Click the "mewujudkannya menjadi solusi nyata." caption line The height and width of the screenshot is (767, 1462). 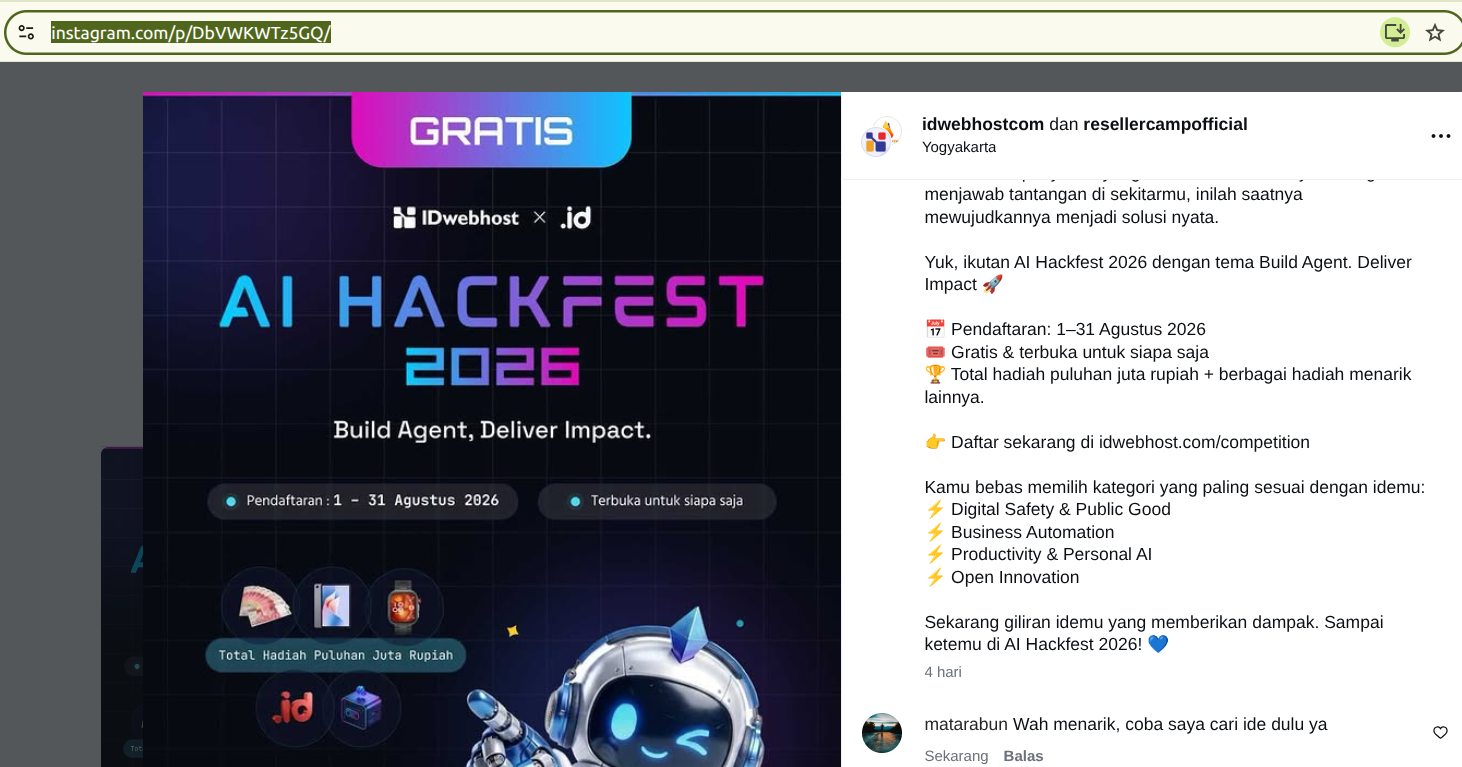click(x=1072, y=216)
